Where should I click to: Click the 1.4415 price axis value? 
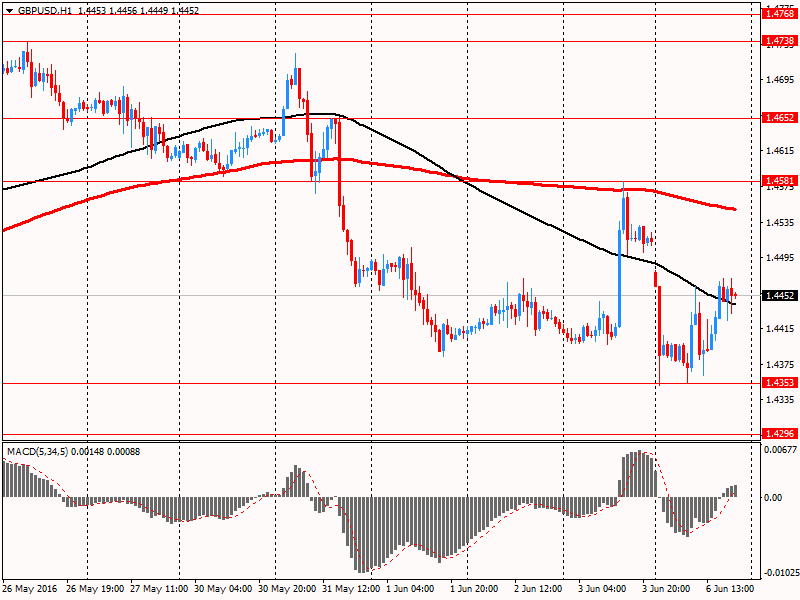coord(781,329)
